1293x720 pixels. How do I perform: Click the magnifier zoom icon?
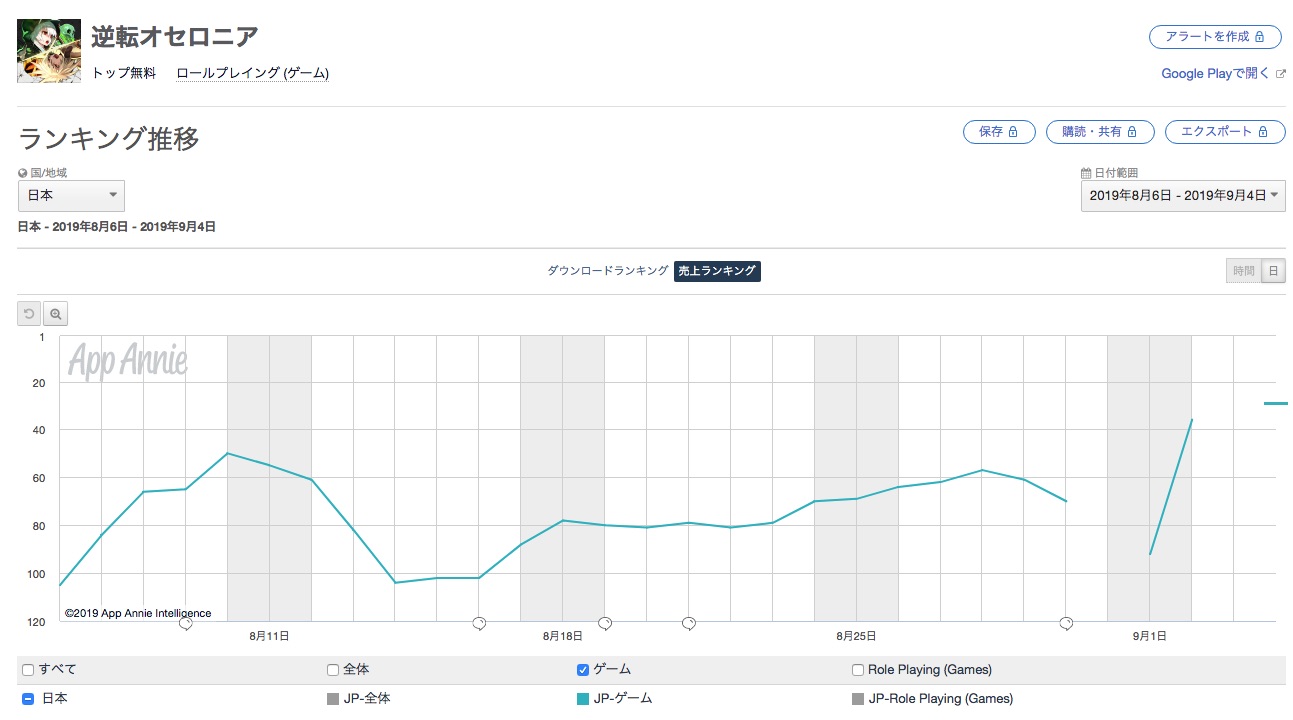(x=56, y=314)
